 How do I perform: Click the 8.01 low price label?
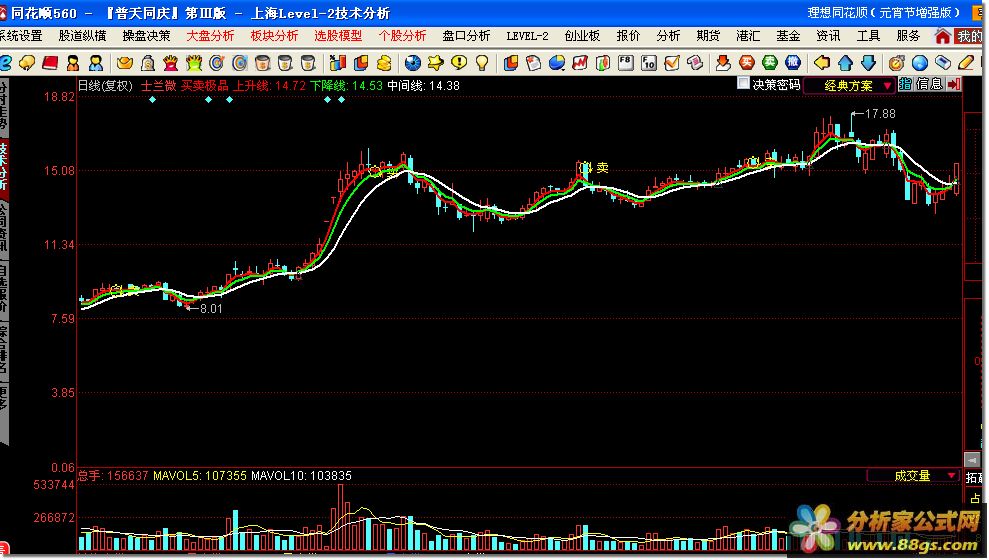pyautogui.click(x=211, y=309)
